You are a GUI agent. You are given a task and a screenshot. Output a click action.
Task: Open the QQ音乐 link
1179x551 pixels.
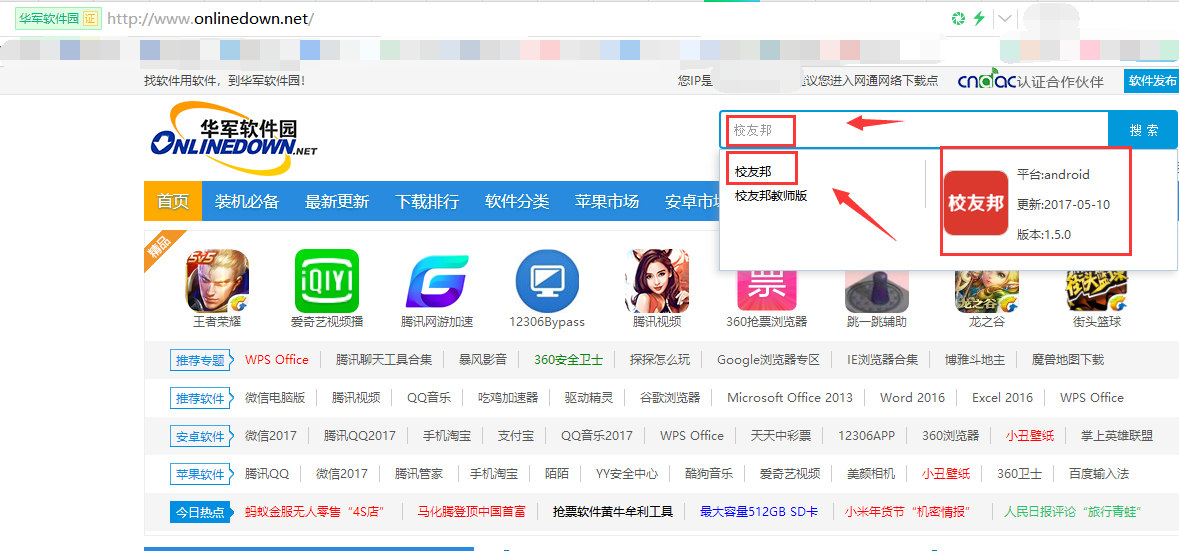click(x=429, y=398)
